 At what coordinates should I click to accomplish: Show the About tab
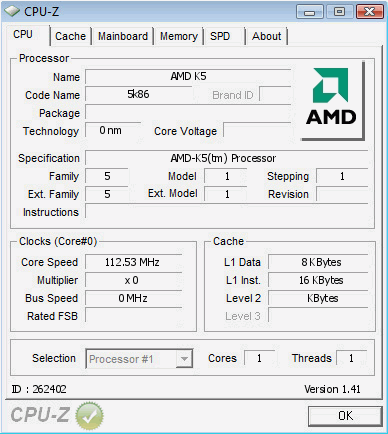[267, 36]
